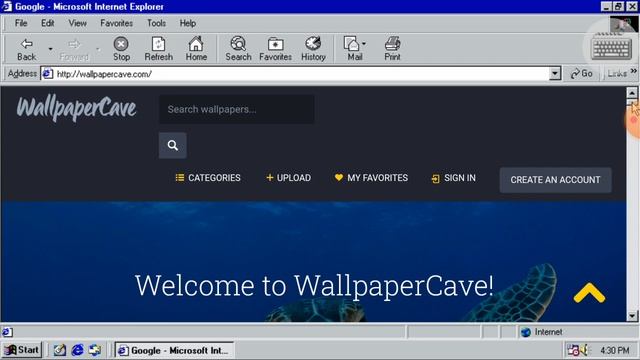Click the system tray volume icon

pyautogui.click(x=584, y=350)
